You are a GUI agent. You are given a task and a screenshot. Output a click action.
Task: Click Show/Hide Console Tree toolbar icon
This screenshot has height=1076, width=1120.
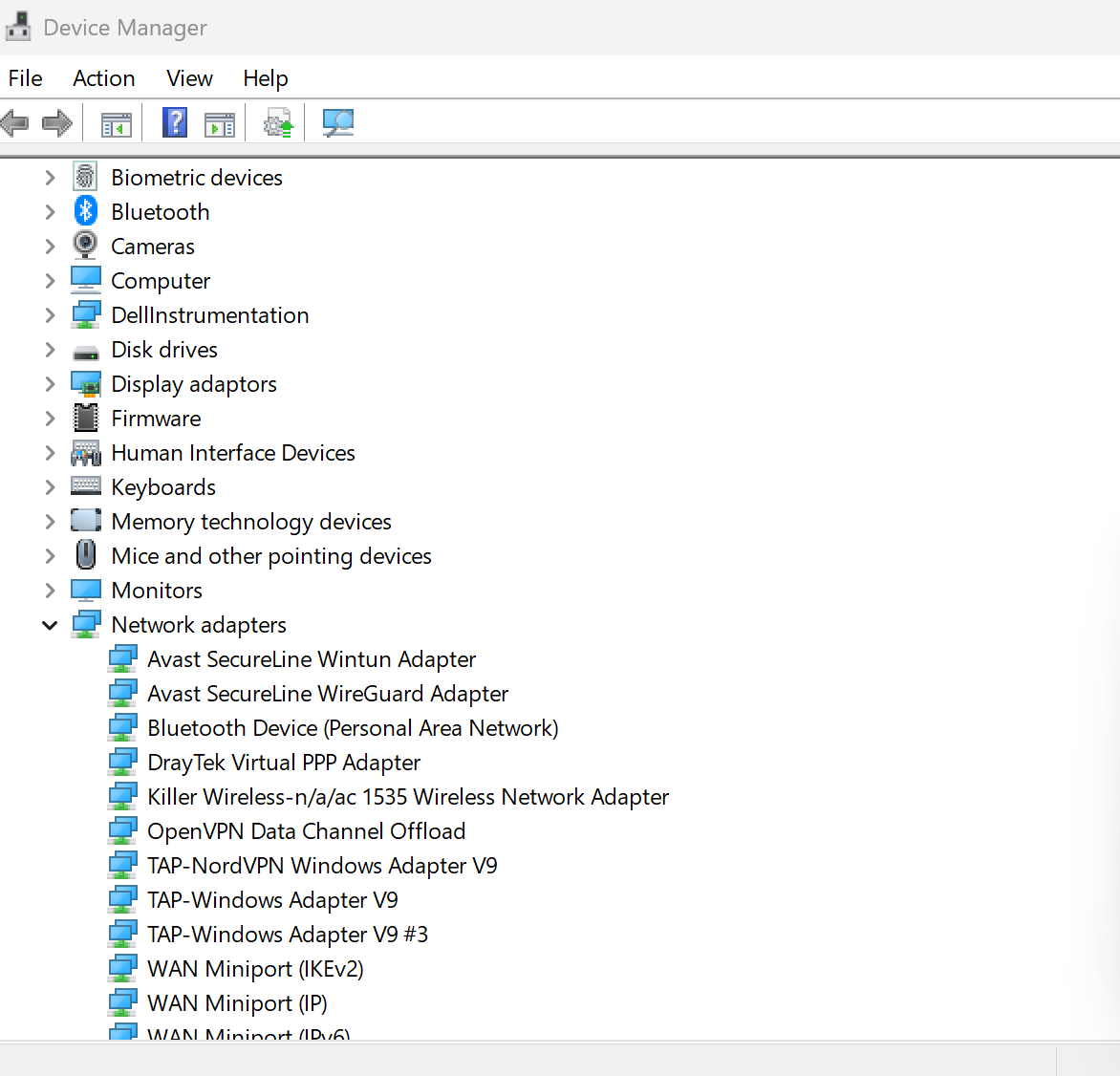point(117,124)
